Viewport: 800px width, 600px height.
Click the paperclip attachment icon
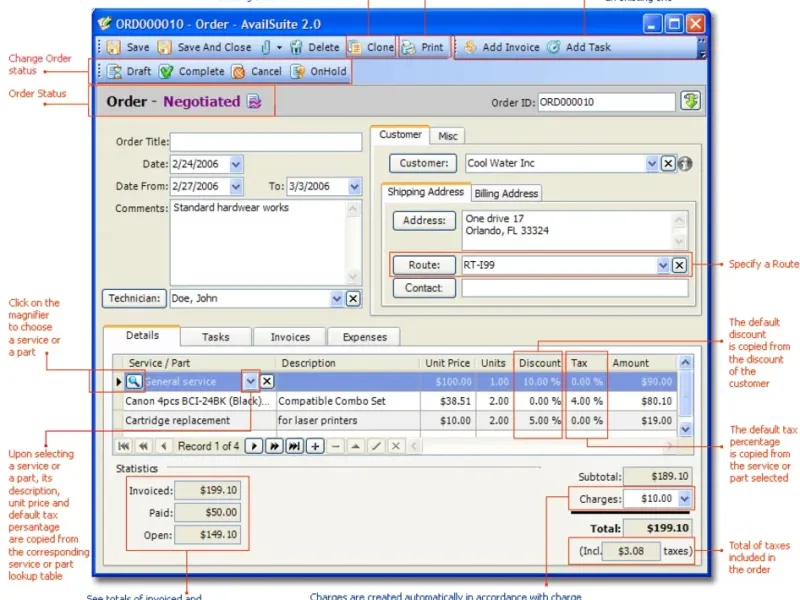click(x=266, y=47)
